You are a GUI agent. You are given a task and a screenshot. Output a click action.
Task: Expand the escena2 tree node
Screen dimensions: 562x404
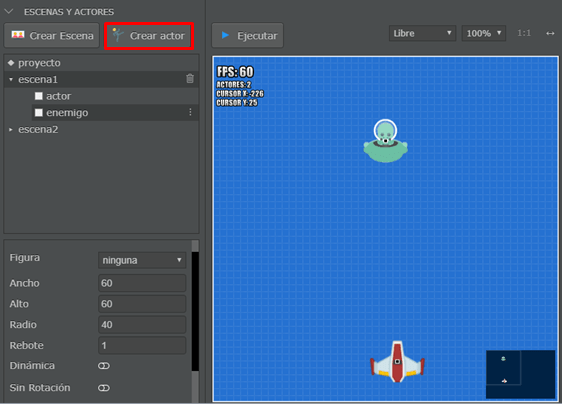click(11, 129)
